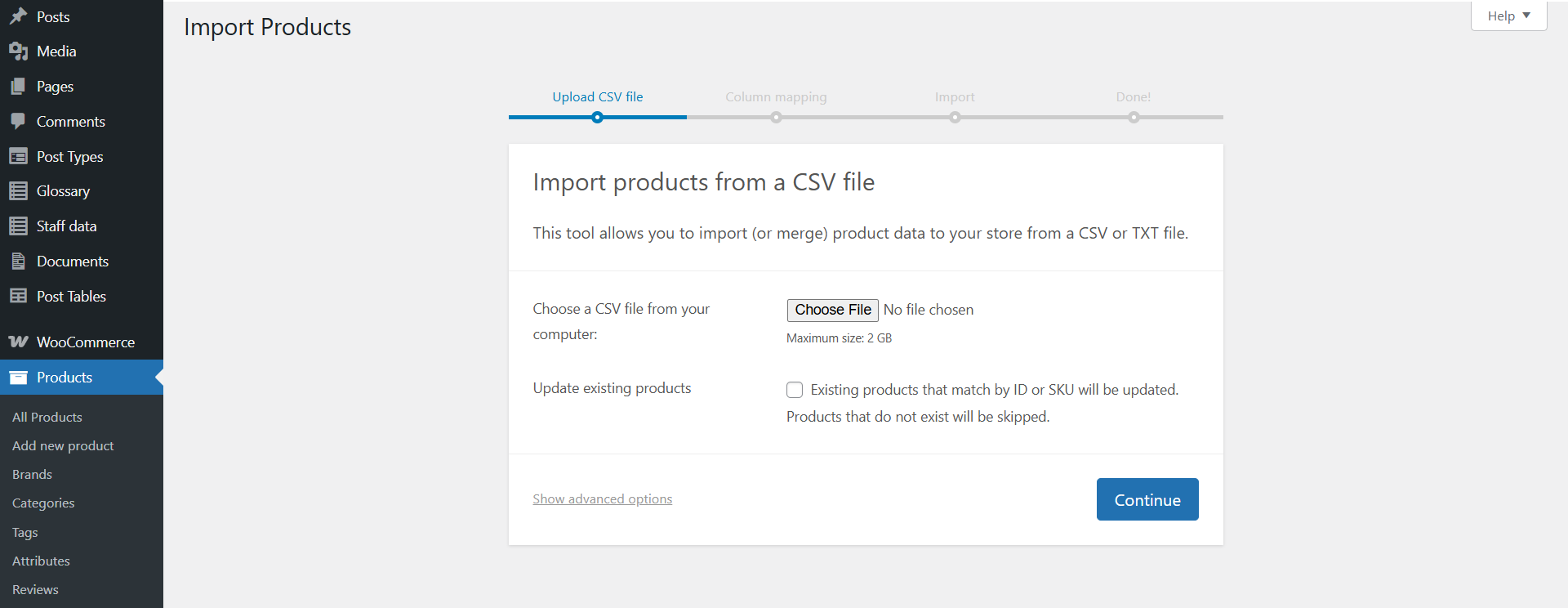Click the Products icon in the sidebar
The height and width of the screenshot is (608, 1568).
[x=19, y=377]
